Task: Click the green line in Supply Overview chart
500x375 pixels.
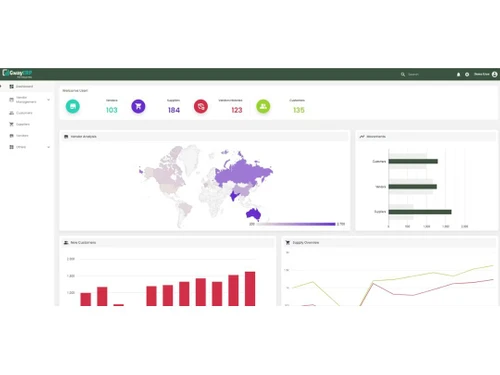Action: pos(413,276)
